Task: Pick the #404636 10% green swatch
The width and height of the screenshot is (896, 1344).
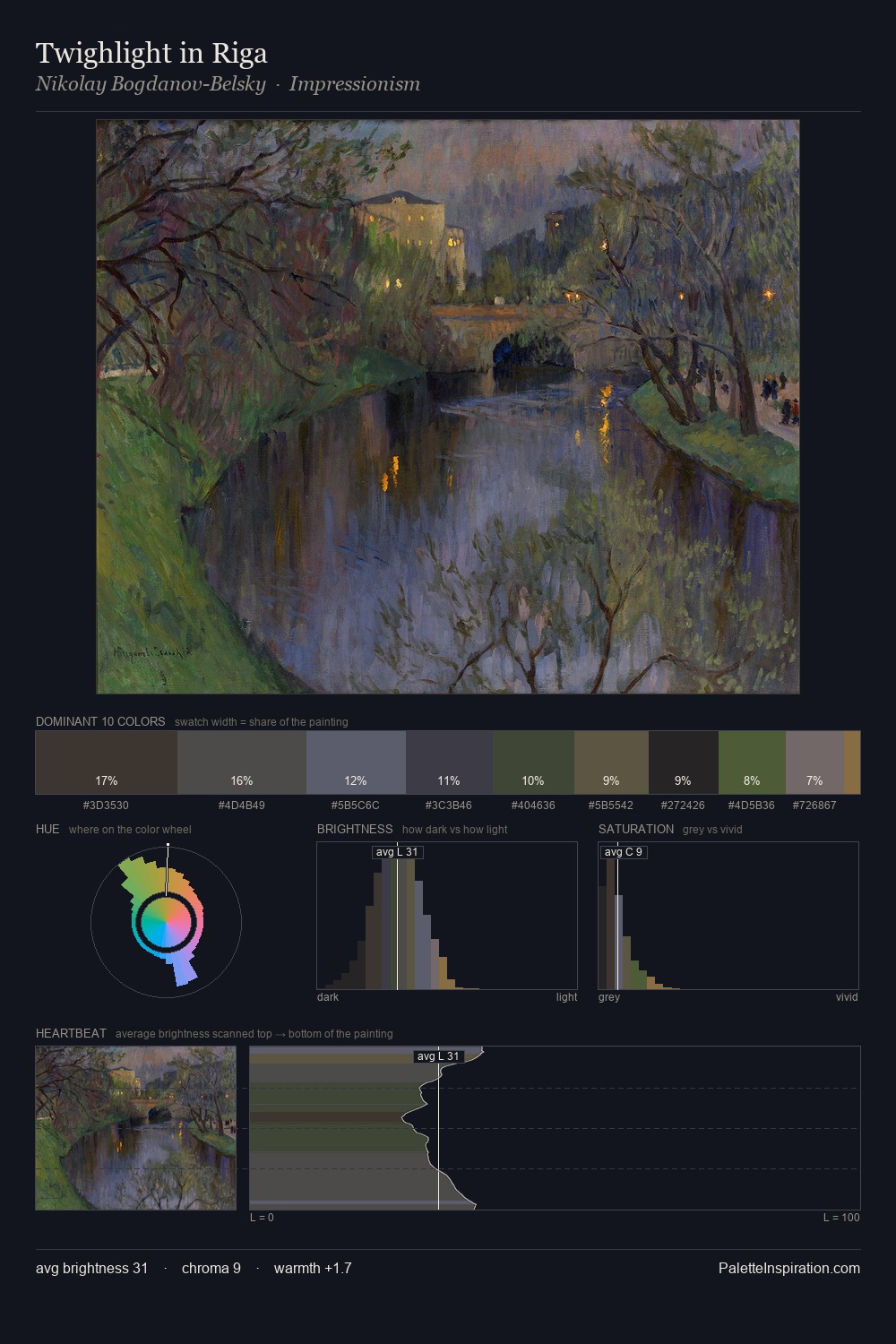Action: 533,762
